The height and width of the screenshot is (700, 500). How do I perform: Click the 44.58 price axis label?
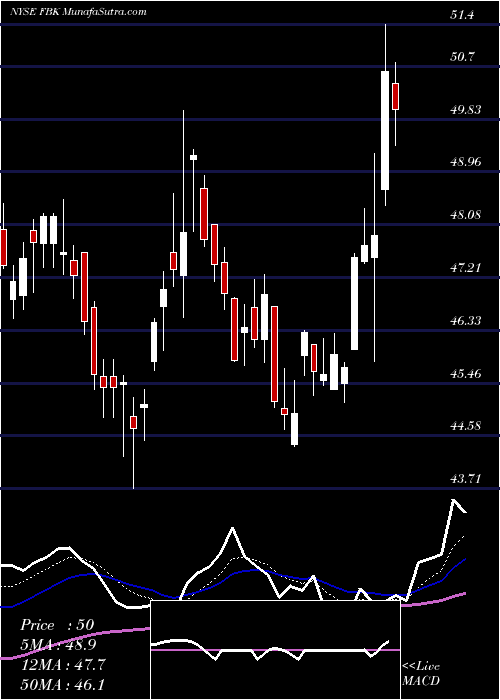pyautogui.click(x=466, y=425)
